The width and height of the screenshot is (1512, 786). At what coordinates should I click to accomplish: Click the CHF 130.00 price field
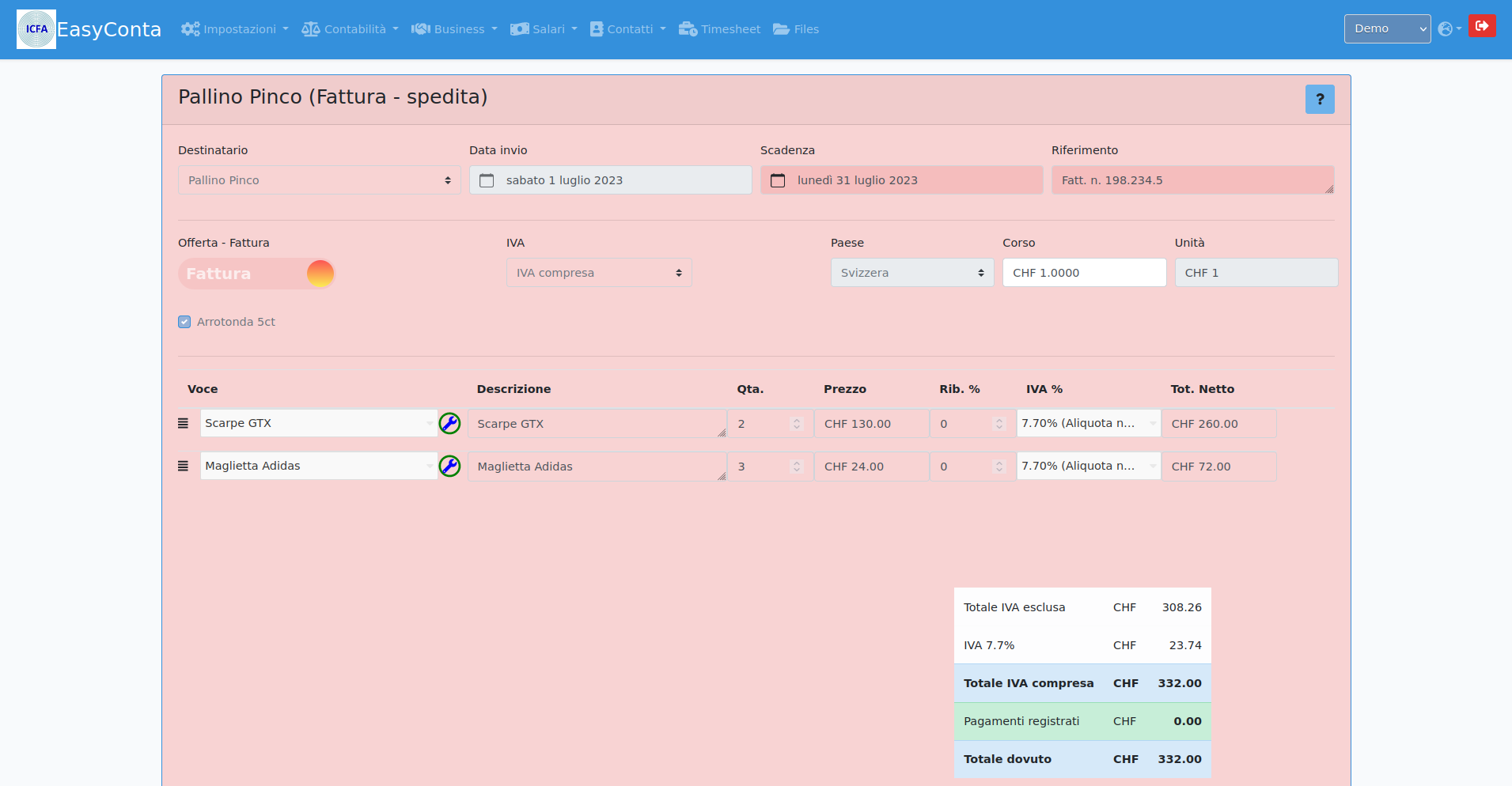871,424
